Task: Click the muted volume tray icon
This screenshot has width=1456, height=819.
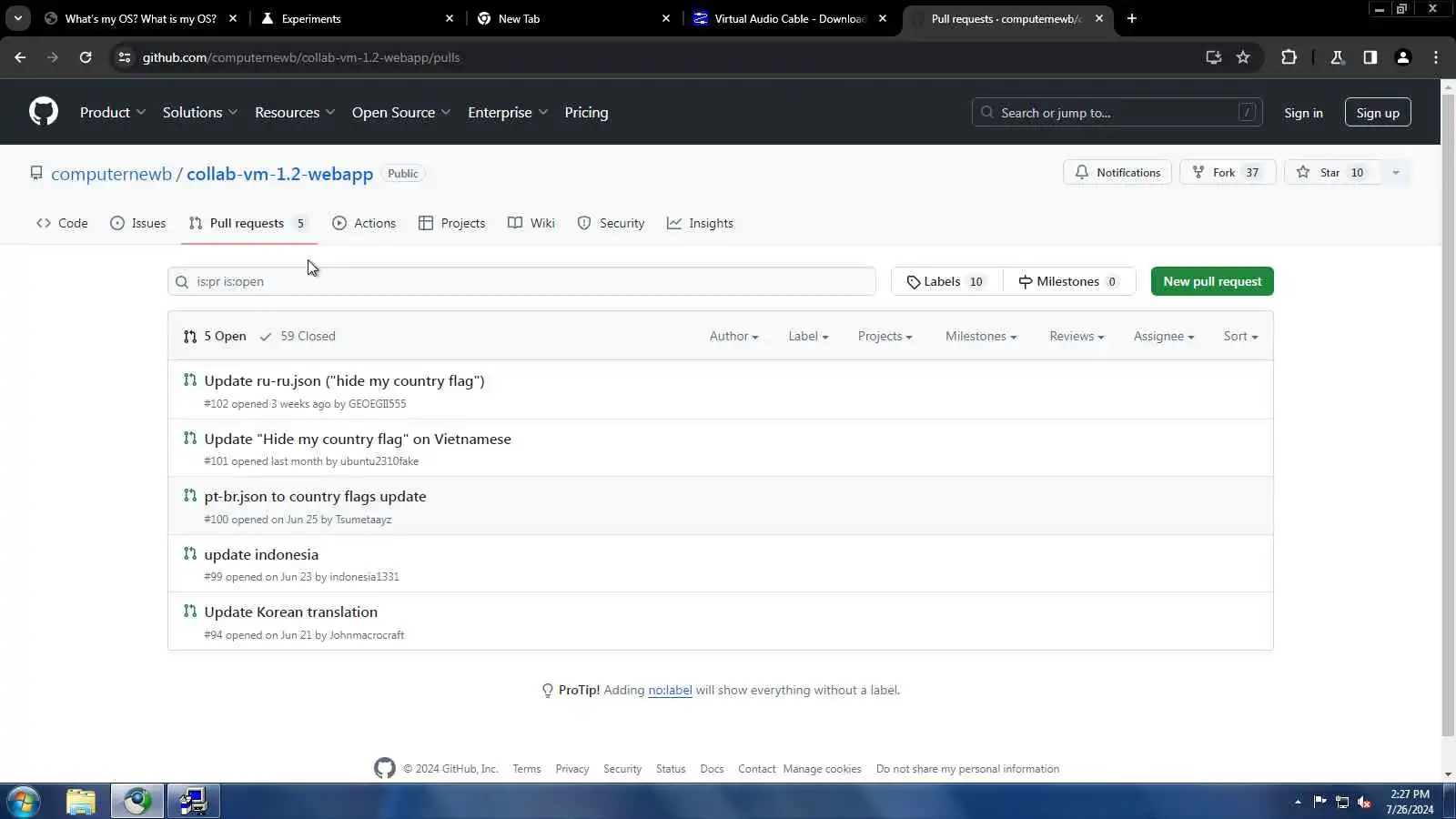Action: pyautogui.click(x=1364, y=802)
